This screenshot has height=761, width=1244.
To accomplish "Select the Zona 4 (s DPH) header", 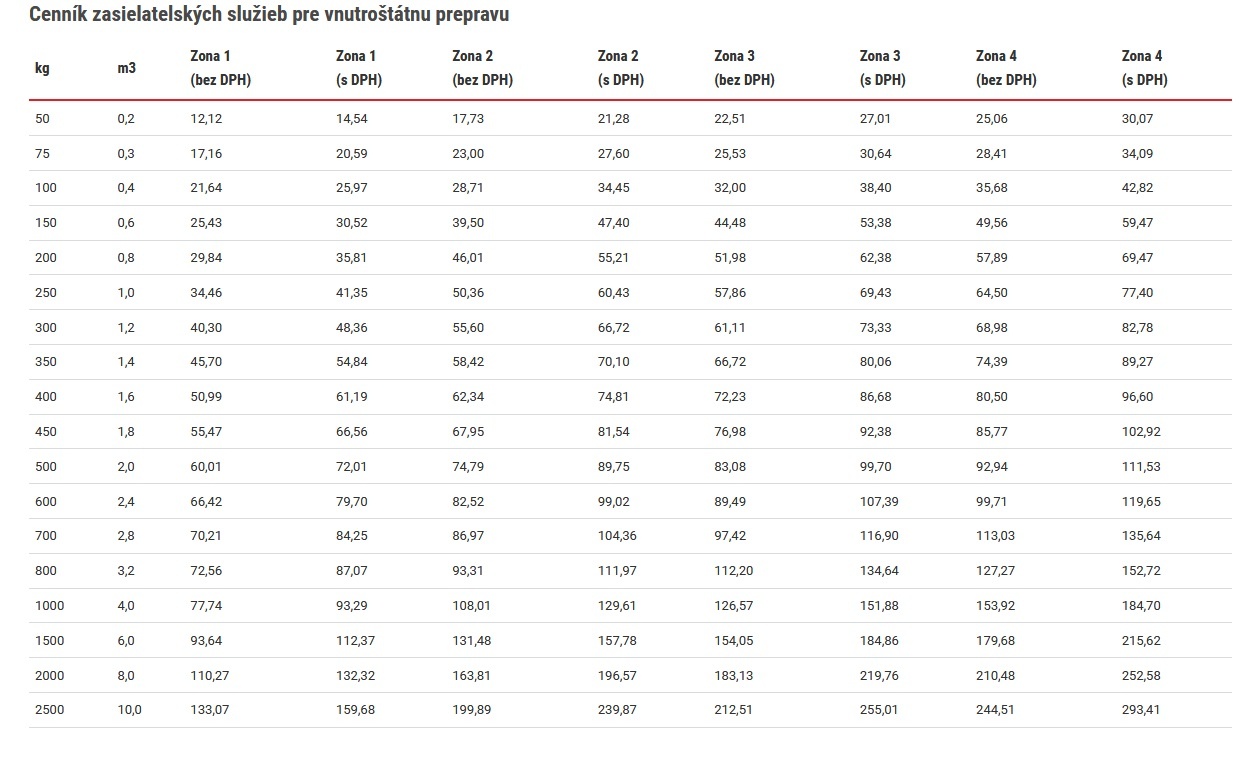I will 1145,68.
